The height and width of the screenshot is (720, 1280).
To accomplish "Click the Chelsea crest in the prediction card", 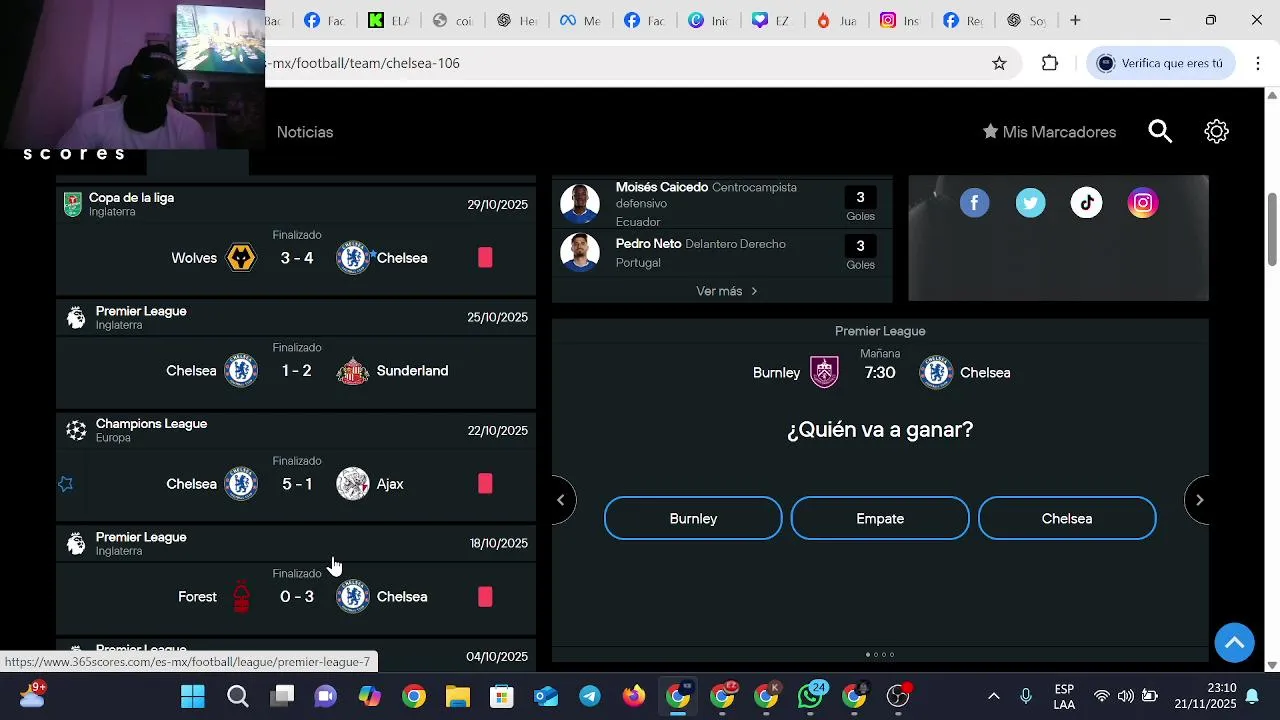I will (x=936, y=372).
